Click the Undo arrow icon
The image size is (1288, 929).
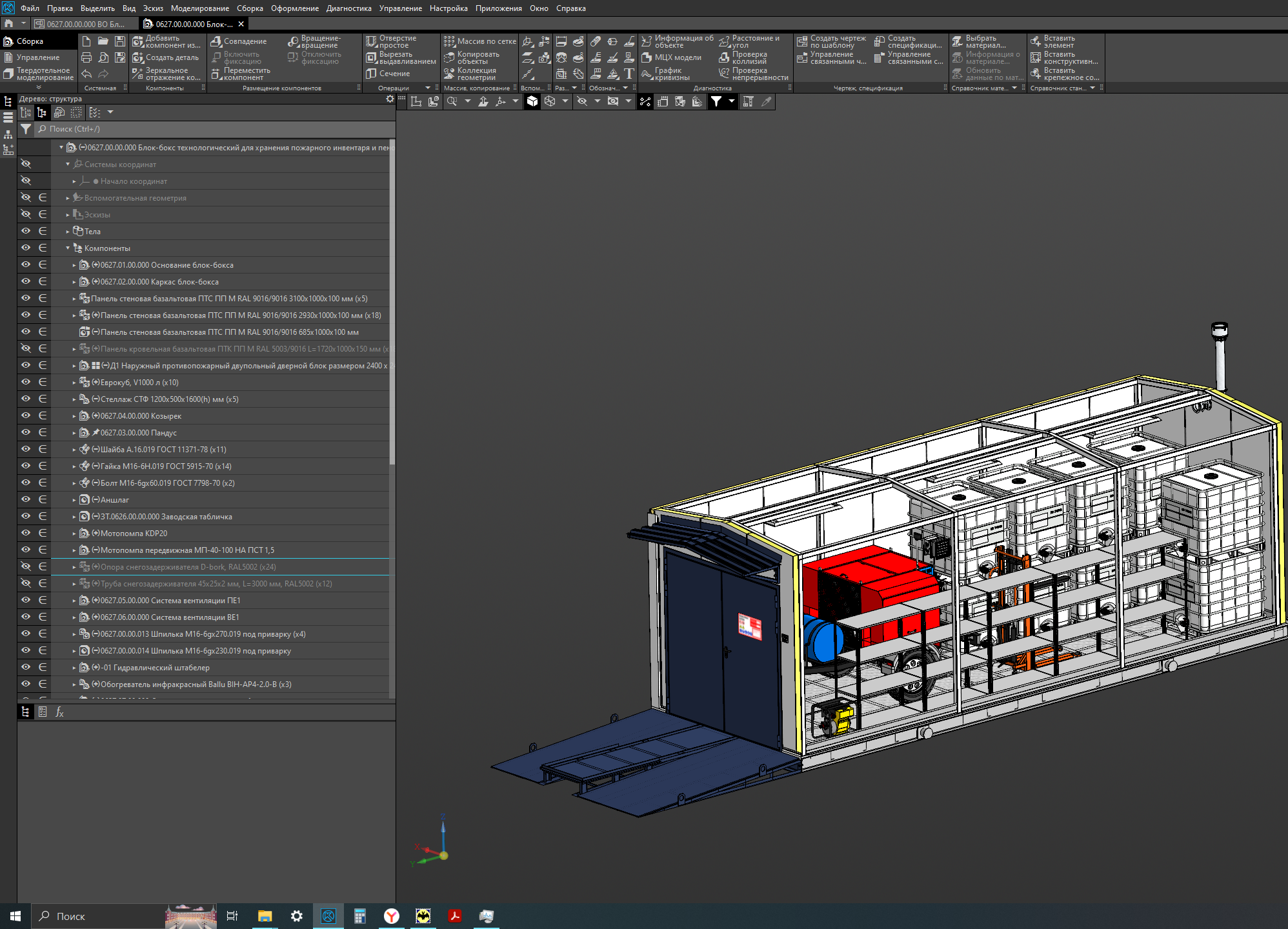tap(86, 74)
